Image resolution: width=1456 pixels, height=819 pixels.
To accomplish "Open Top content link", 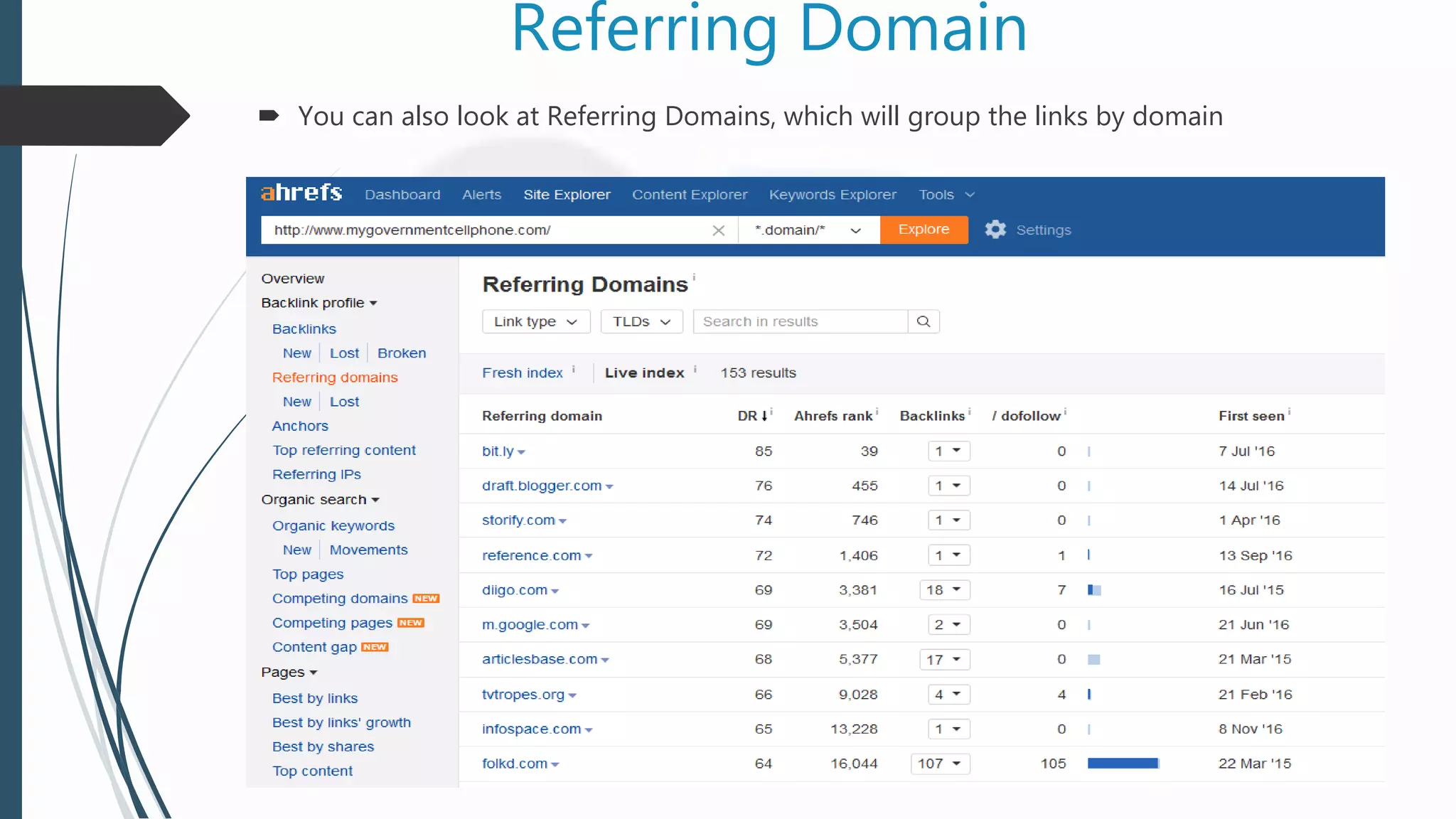I will coord(312,771).
